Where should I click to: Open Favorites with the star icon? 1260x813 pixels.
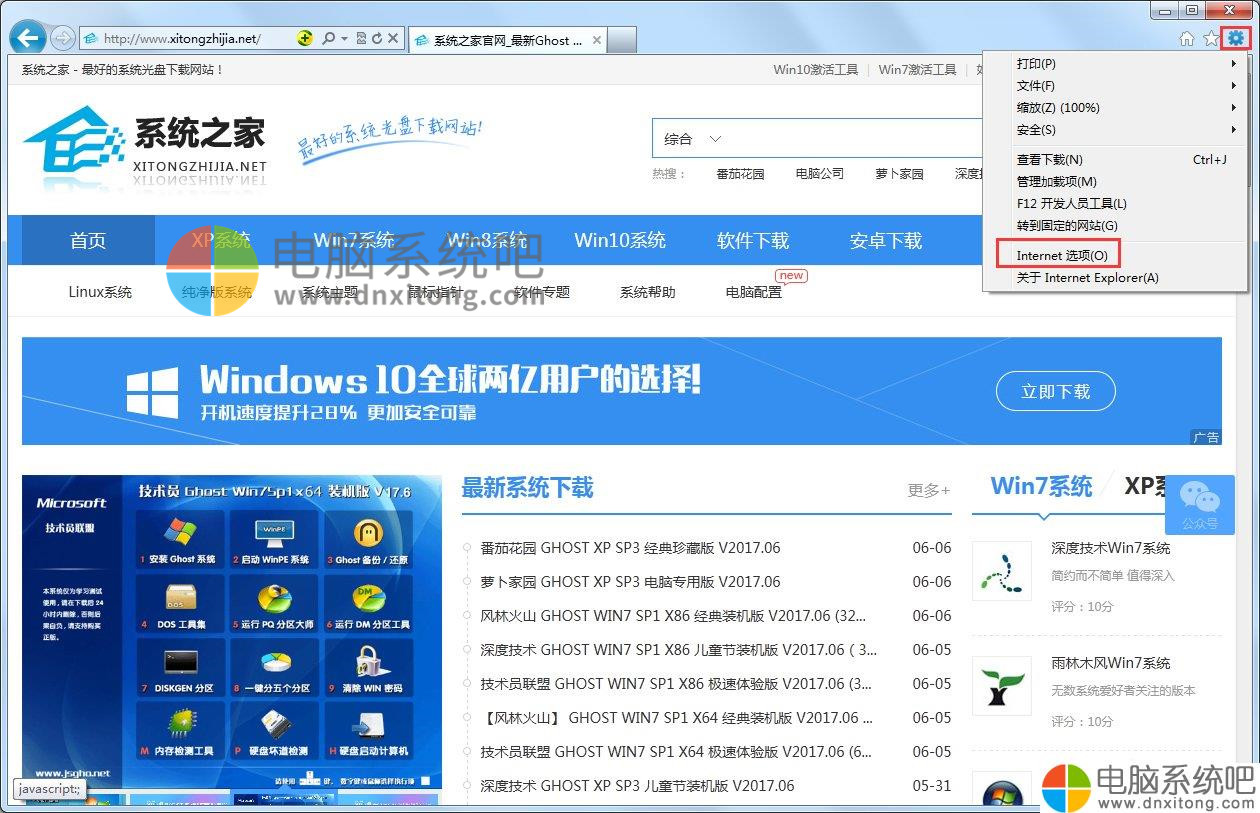click(x=1211, y=39)
